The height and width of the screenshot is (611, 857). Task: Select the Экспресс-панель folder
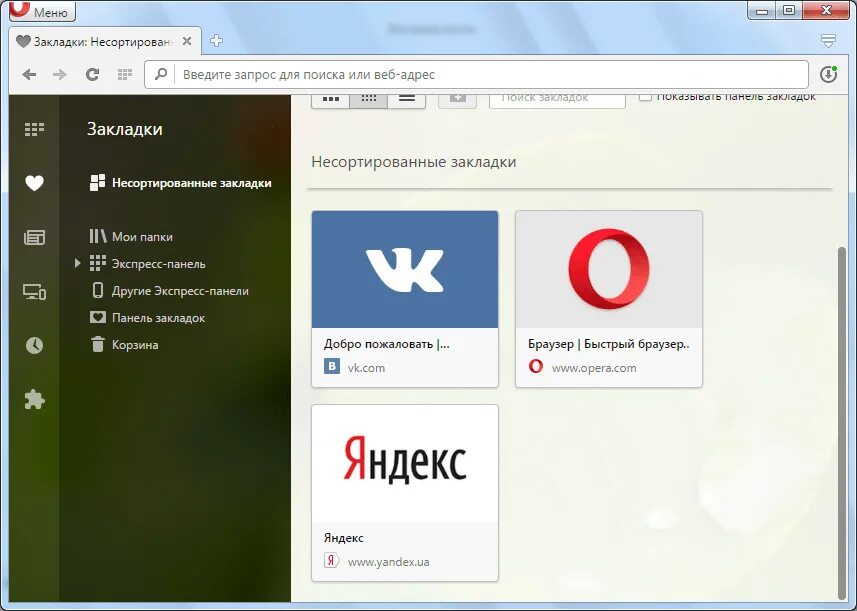coord(148,263)
